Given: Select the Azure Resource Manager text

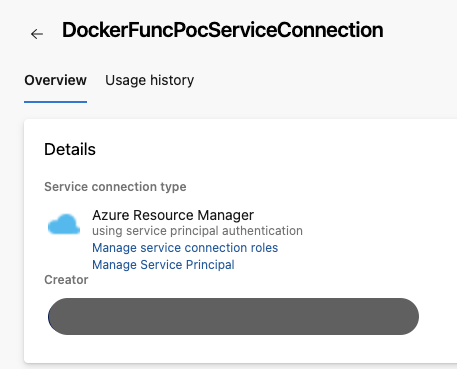Looking at the screenshot, I should (x=173, y=215).
